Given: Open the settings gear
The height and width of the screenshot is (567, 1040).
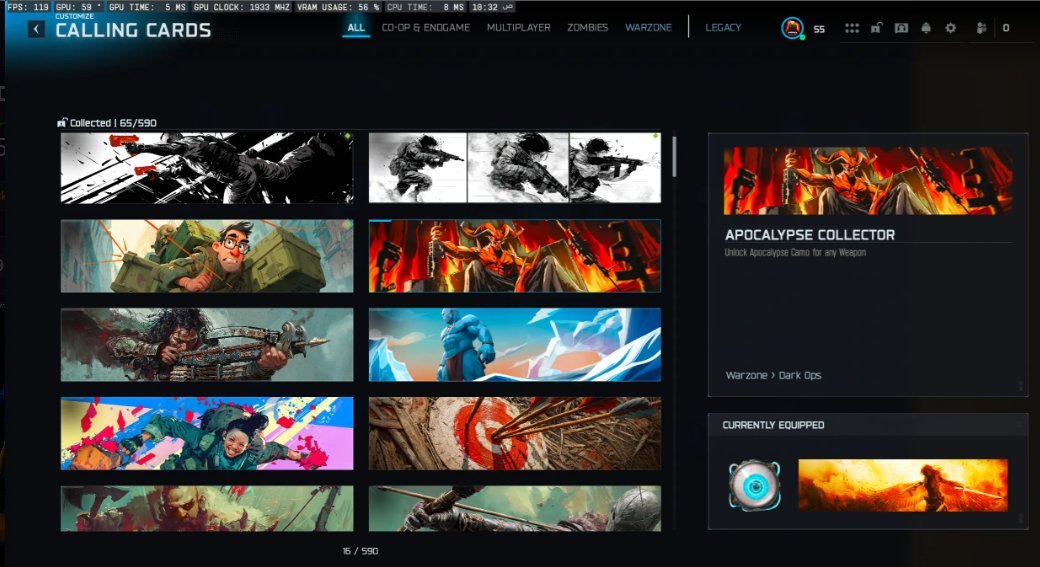Looking at the screenshot, I should point(950,28).
